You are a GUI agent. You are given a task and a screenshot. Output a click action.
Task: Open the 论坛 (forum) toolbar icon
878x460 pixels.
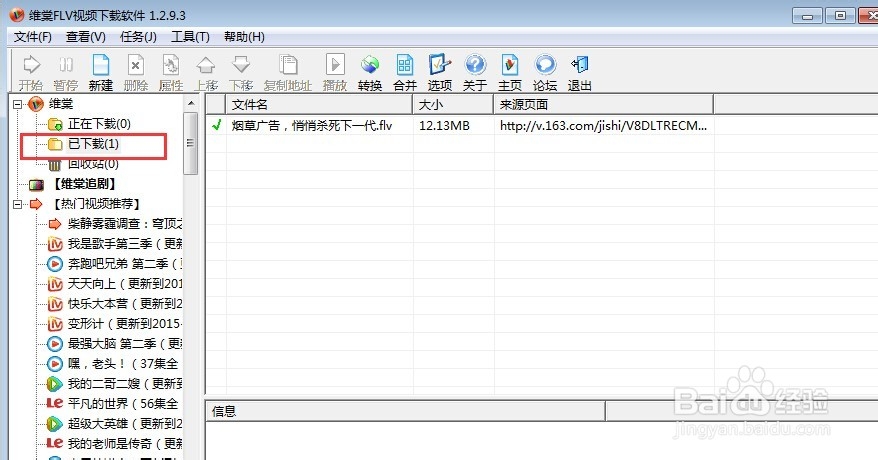tap(545, 73)
